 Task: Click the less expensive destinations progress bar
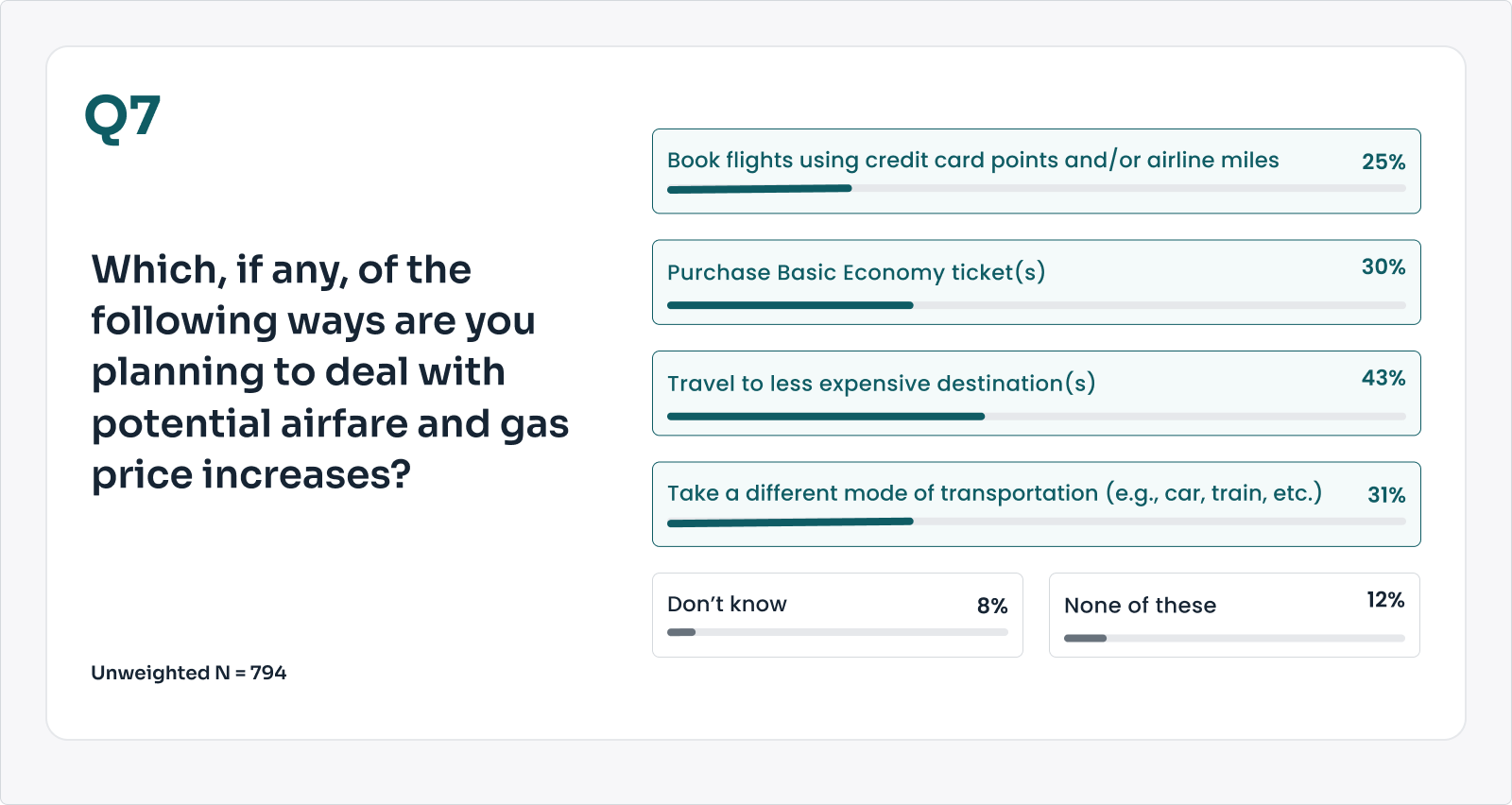[x=1036, y=417]
